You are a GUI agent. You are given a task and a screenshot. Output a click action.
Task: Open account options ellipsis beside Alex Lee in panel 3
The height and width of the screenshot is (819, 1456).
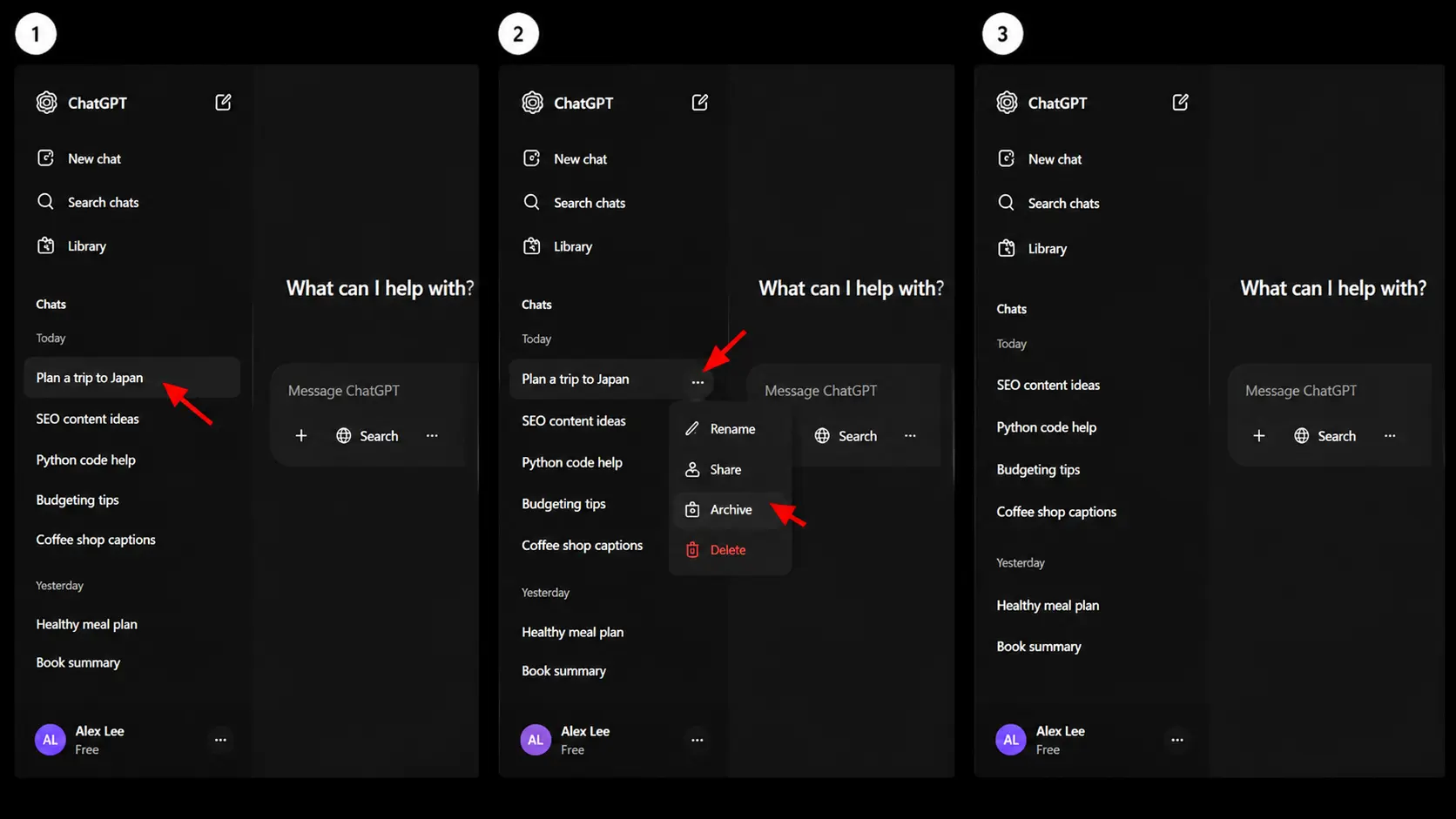click(x=1177, y=740)
